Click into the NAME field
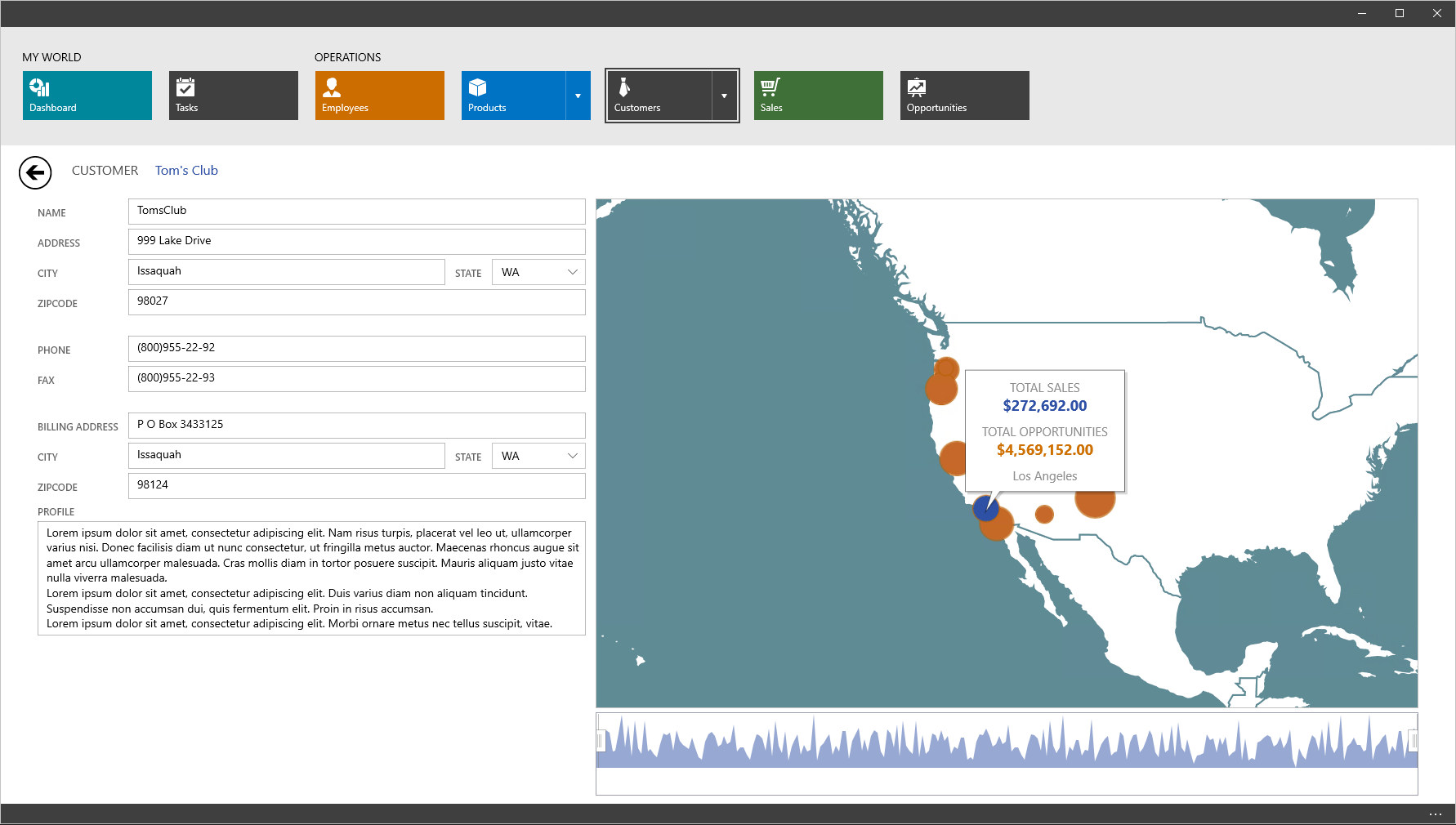 356,211
